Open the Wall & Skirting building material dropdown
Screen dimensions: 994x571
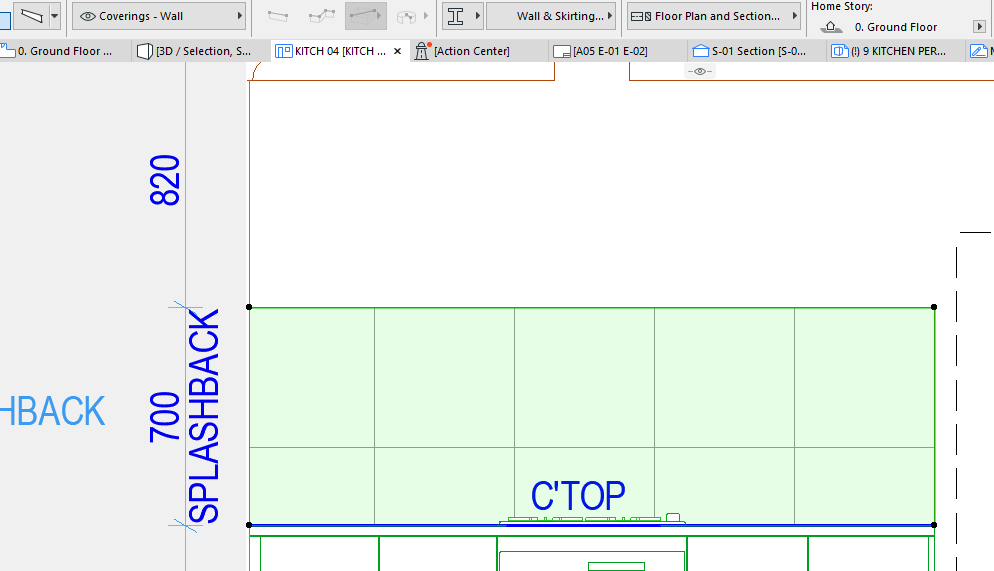tap(550, 16)
